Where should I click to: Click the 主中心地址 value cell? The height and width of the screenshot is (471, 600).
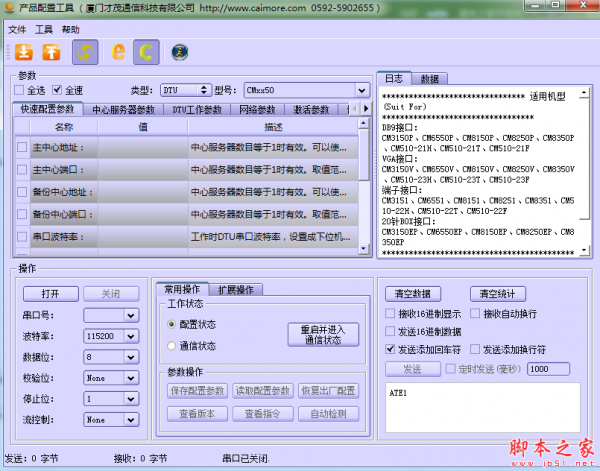(143, 147)
